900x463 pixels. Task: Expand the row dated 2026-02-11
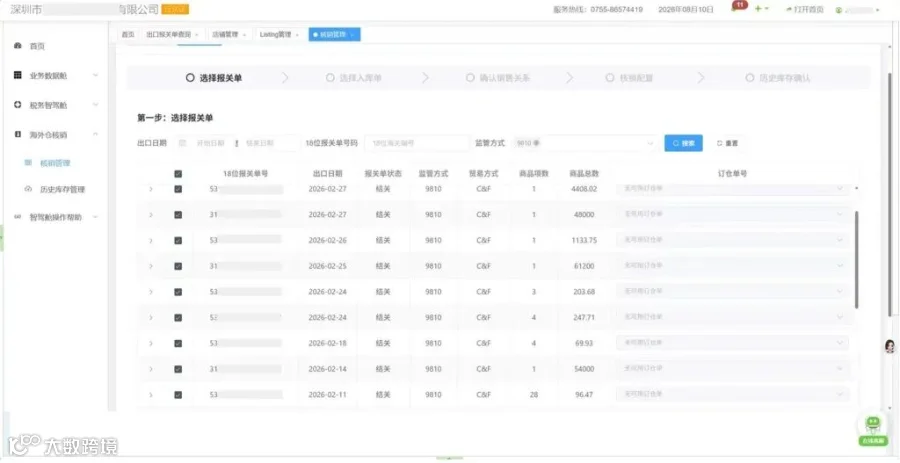[151, 395]
